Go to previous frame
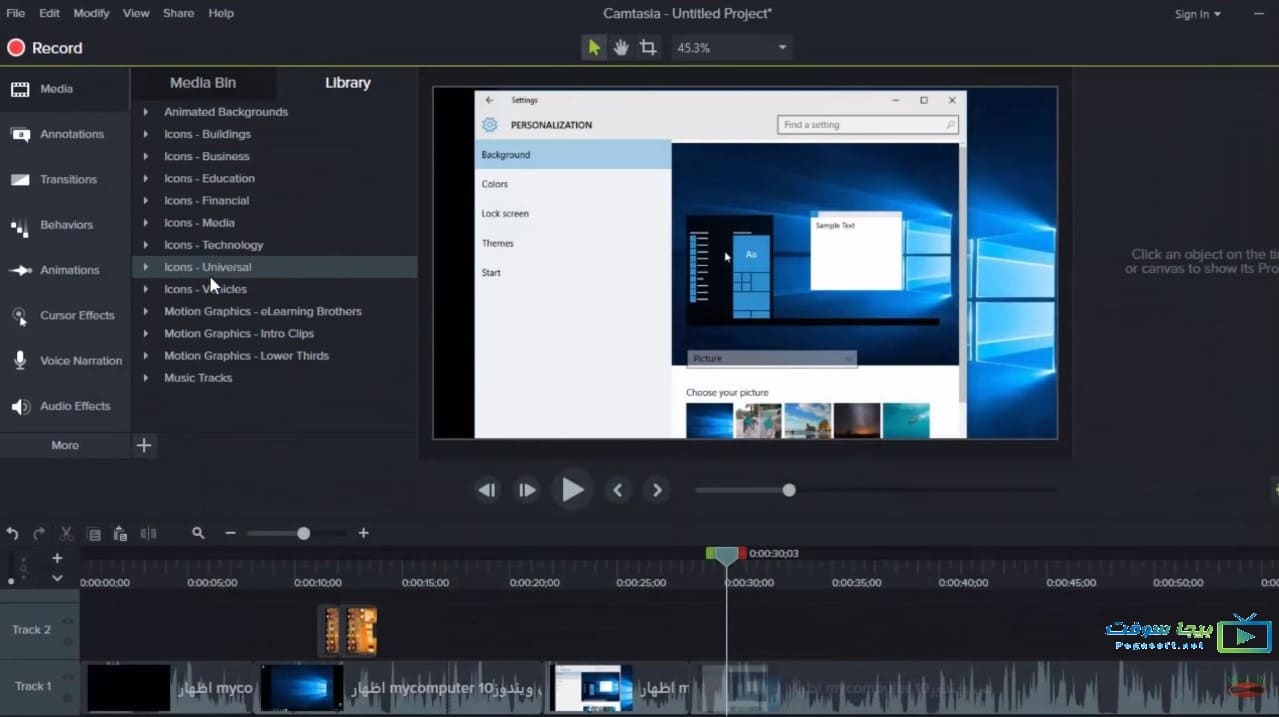The image size is (1279, 717). (487, 490)
